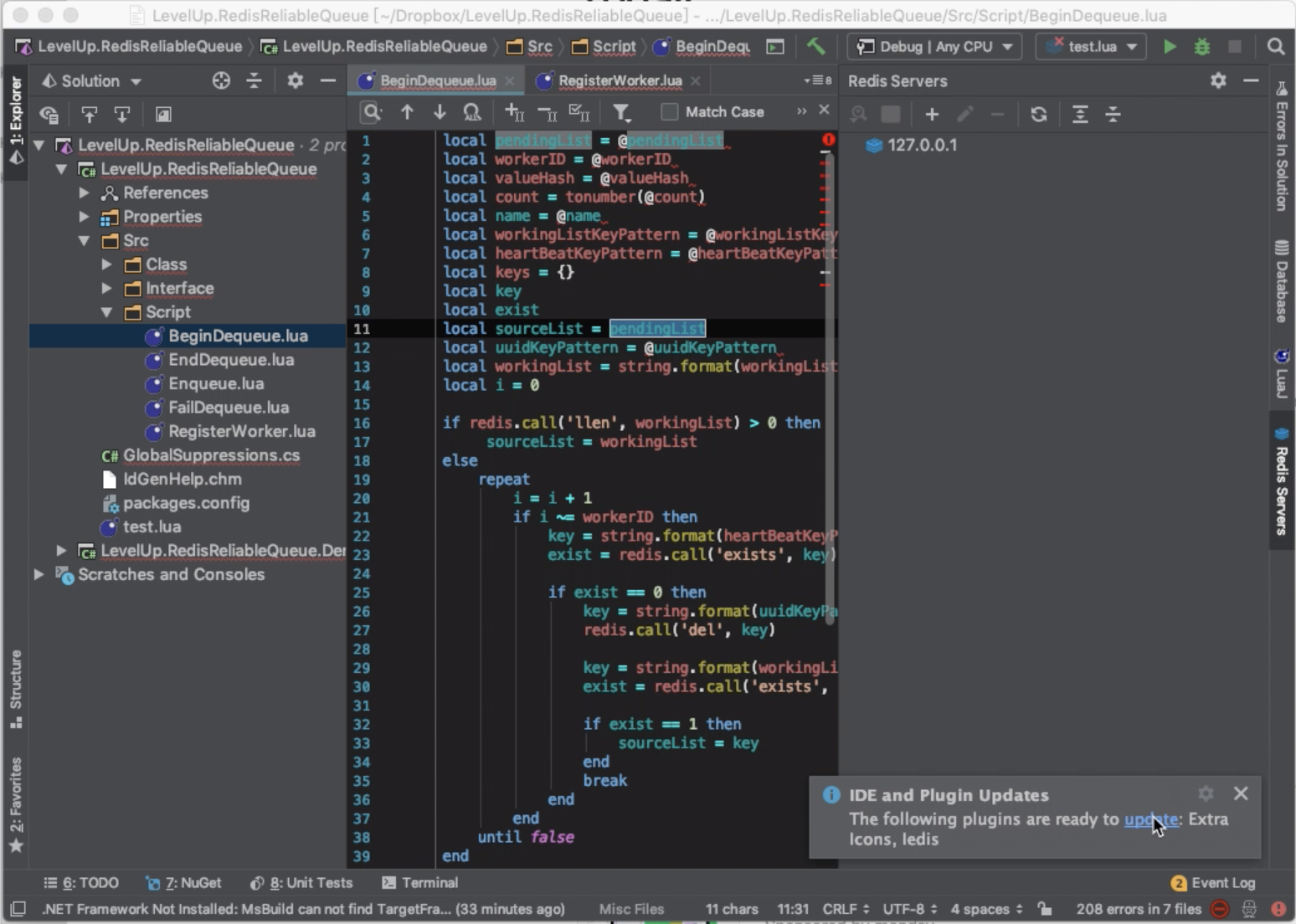1296x924 pixels.
Task: Open 208 errors in 7 files
Action: (1139, 909)
